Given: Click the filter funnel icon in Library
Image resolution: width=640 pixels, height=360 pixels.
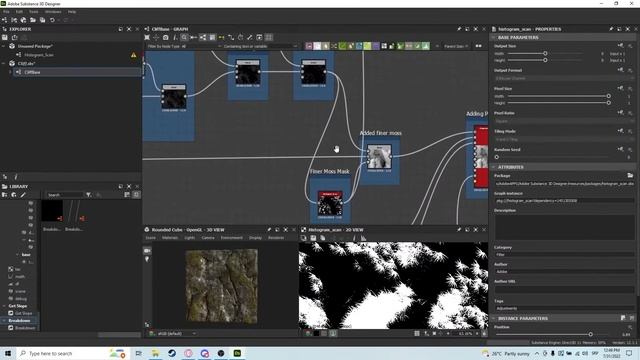Looking at the screenshot, I should click(x=89, y=195).
